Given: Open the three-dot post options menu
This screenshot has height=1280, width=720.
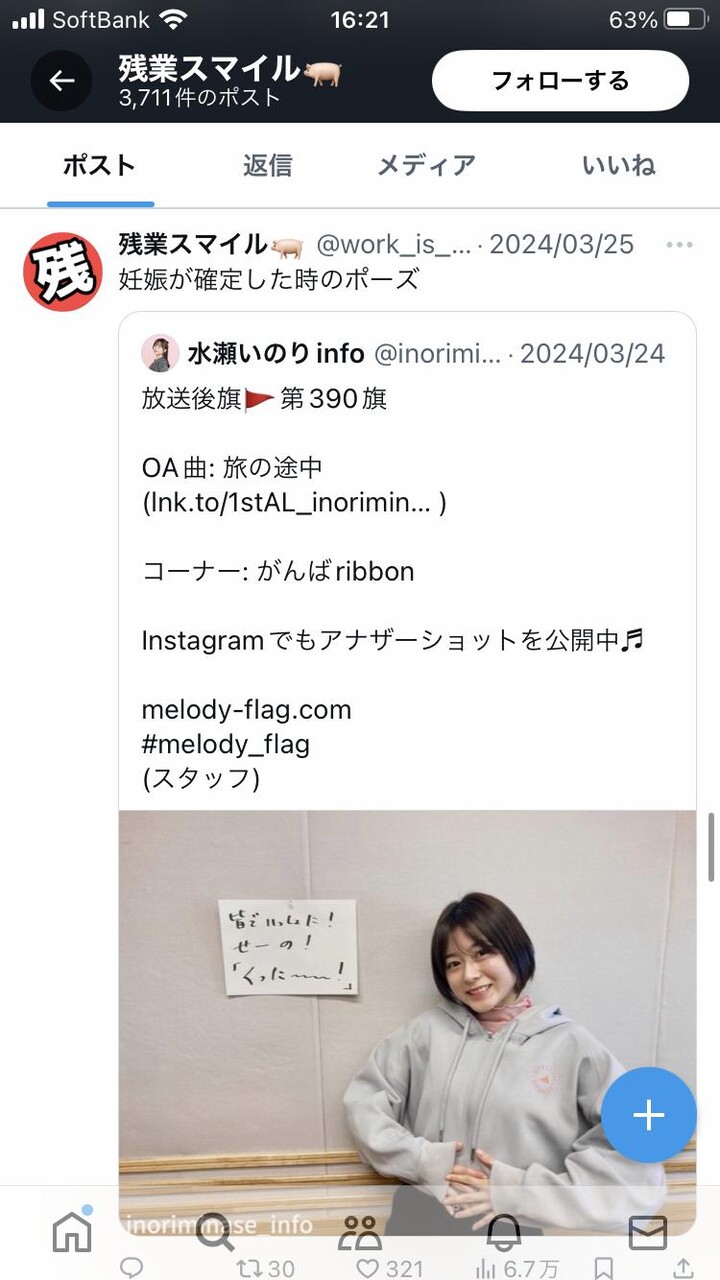Looking at the screenshot, I should tap(679, 245).
